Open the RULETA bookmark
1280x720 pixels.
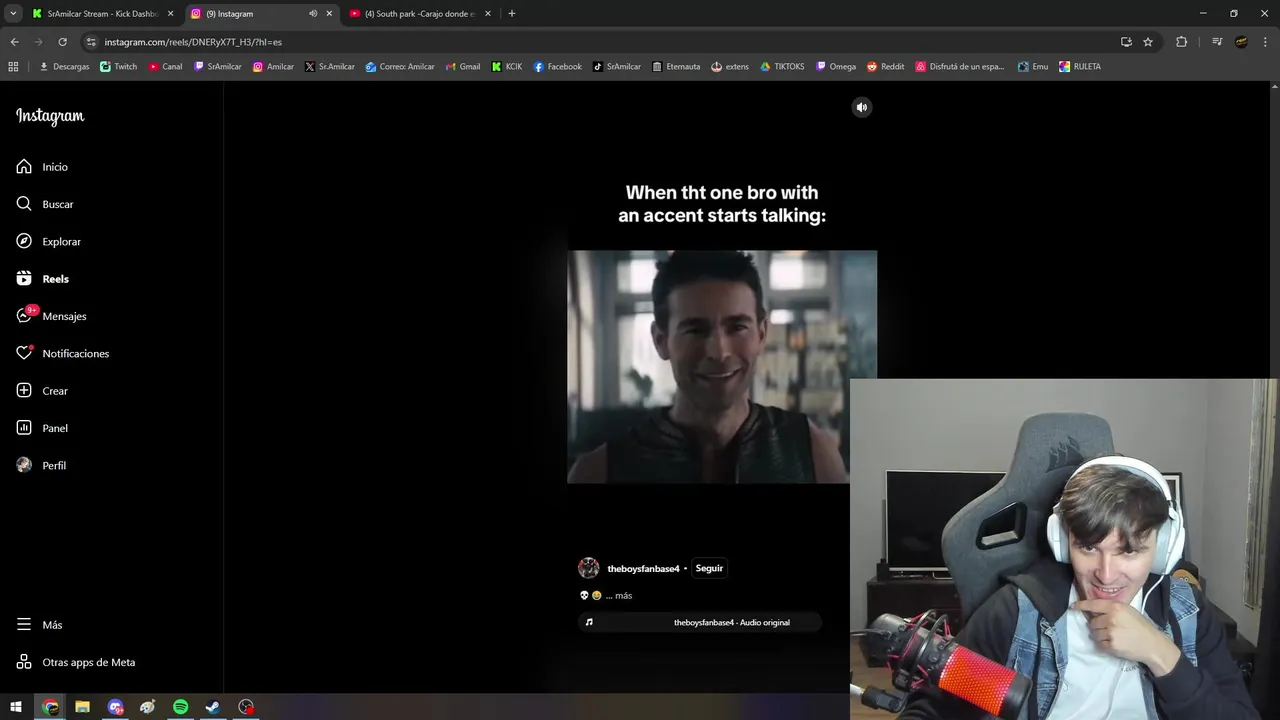(x=1080, y=67)
